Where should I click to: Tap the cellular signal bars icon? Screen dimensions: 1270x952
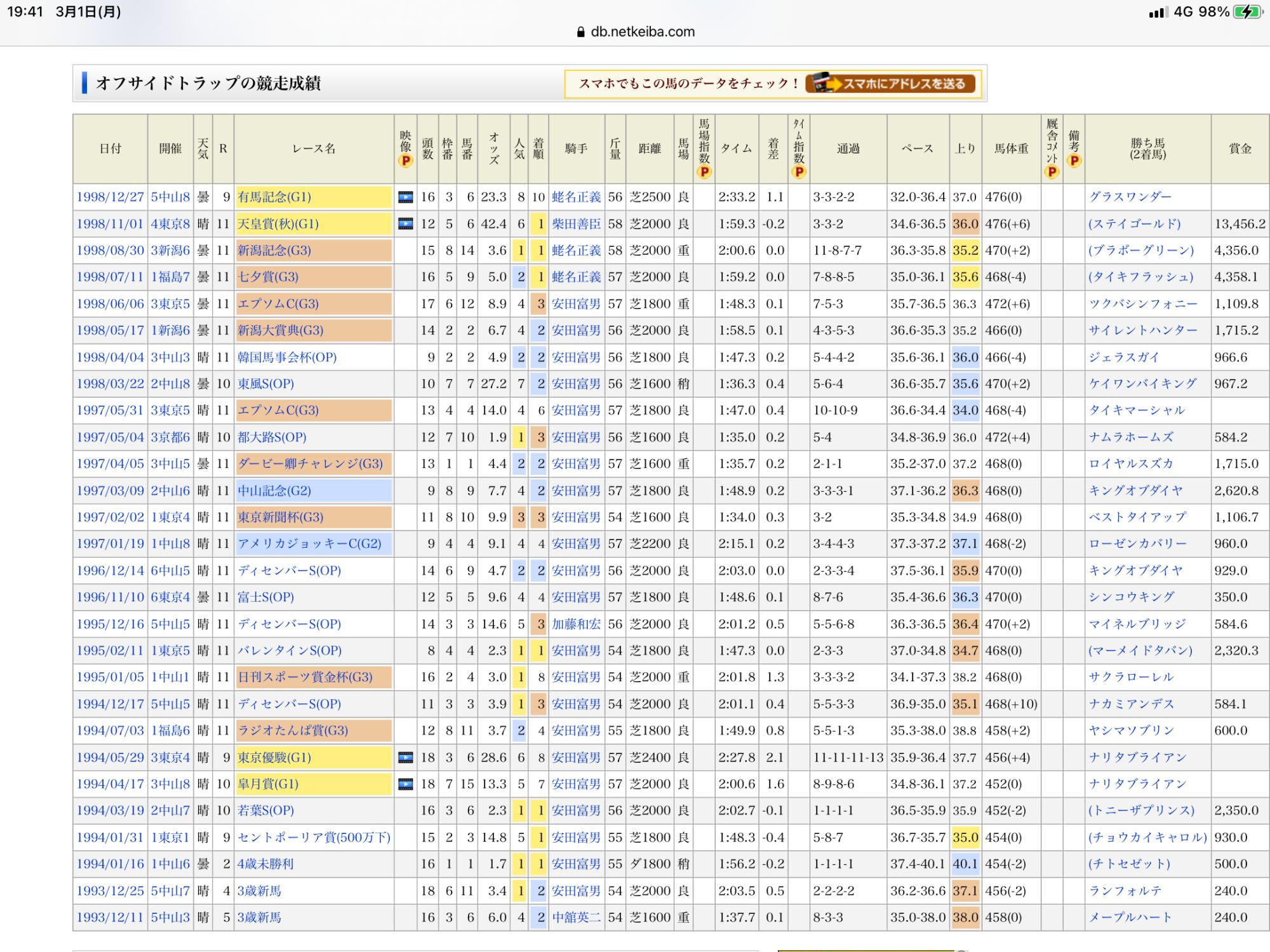pos(1158,12)
